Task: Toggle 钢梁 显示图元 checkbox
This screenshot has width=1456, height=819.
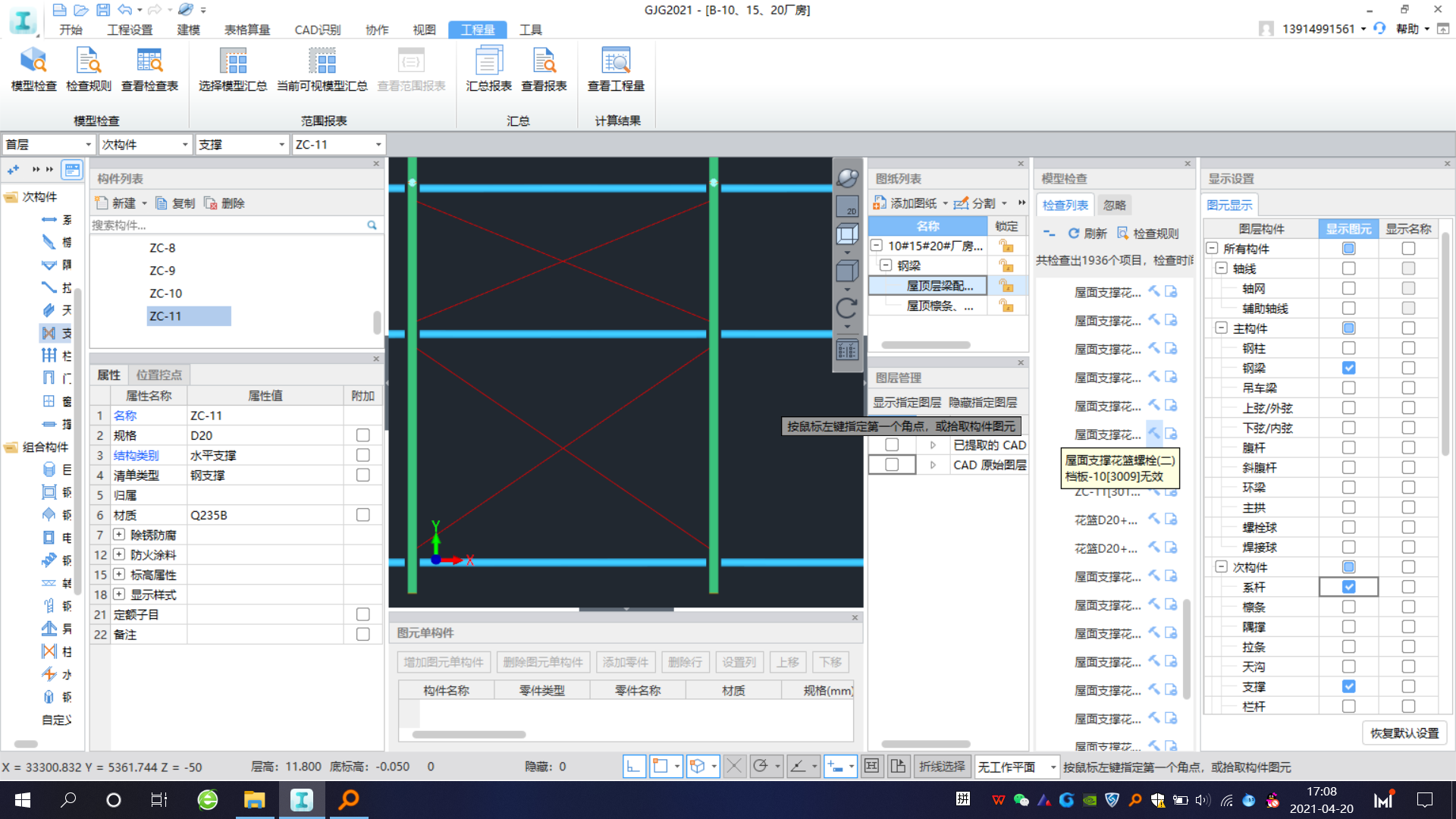Action: click(x=1348, y=368)
